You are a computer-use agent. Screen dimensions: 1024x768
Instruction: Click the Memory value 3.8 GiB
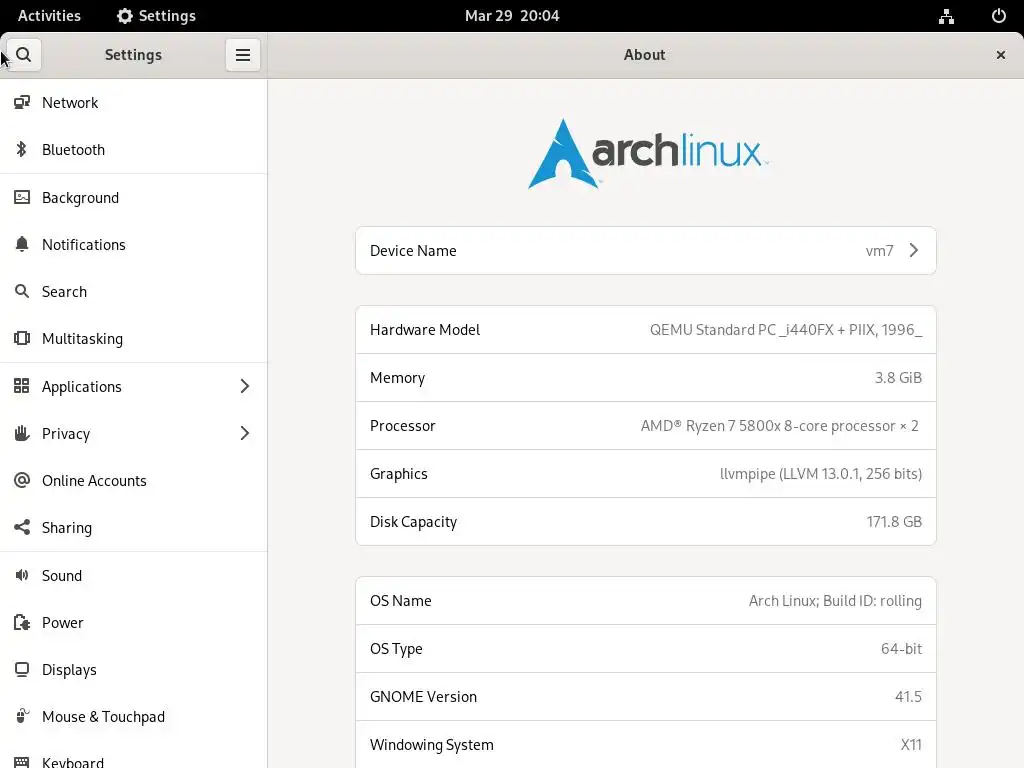898,377
